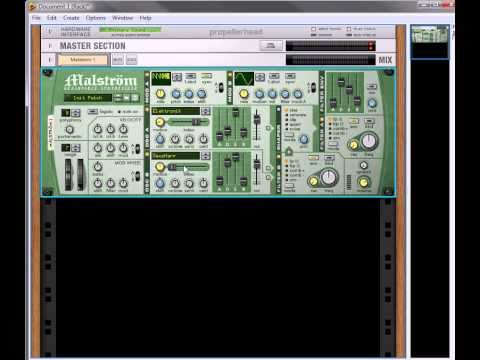480x360 pixels.
Task: Click the Mod B motion knob
Action: 259,94
